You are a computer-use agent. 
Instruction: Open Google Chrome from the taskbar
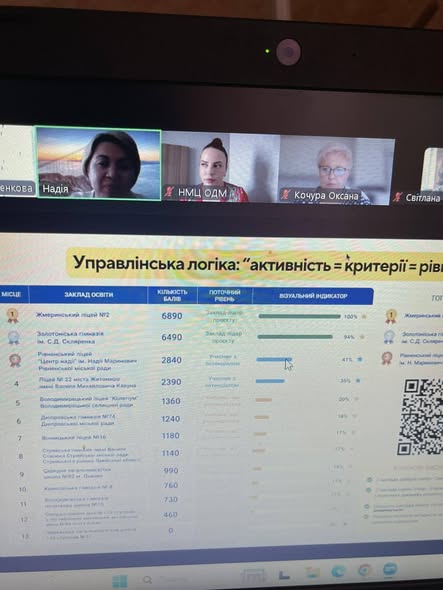(x=364, y=570)
